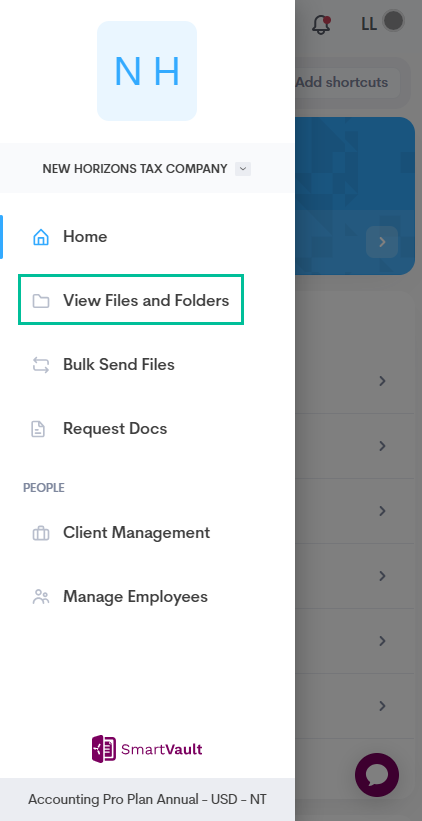Open the notifications bell

pyautogui.click(x=321, y=24)
